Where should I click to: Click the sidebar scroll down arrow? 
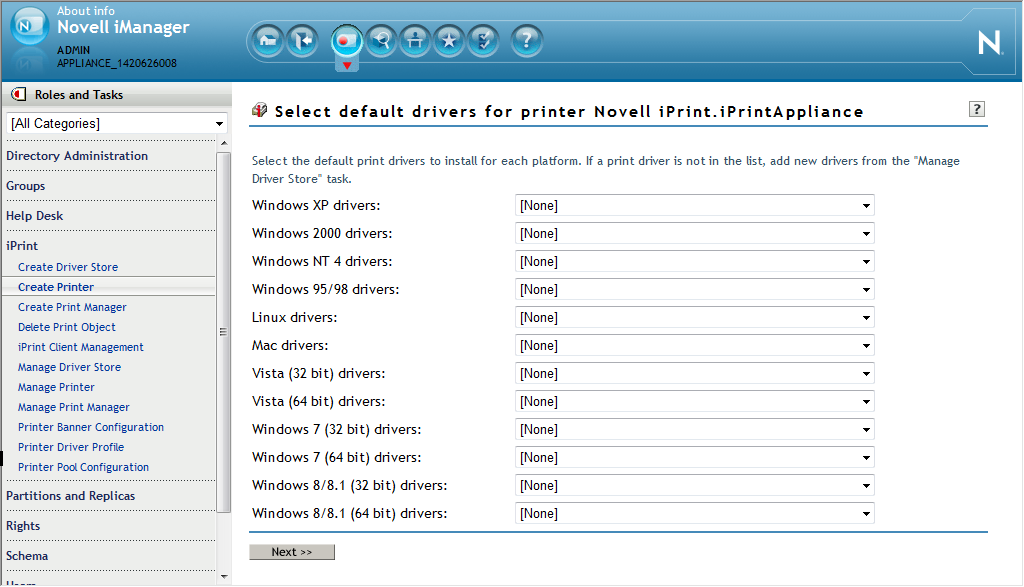click(x=224, y=577)
